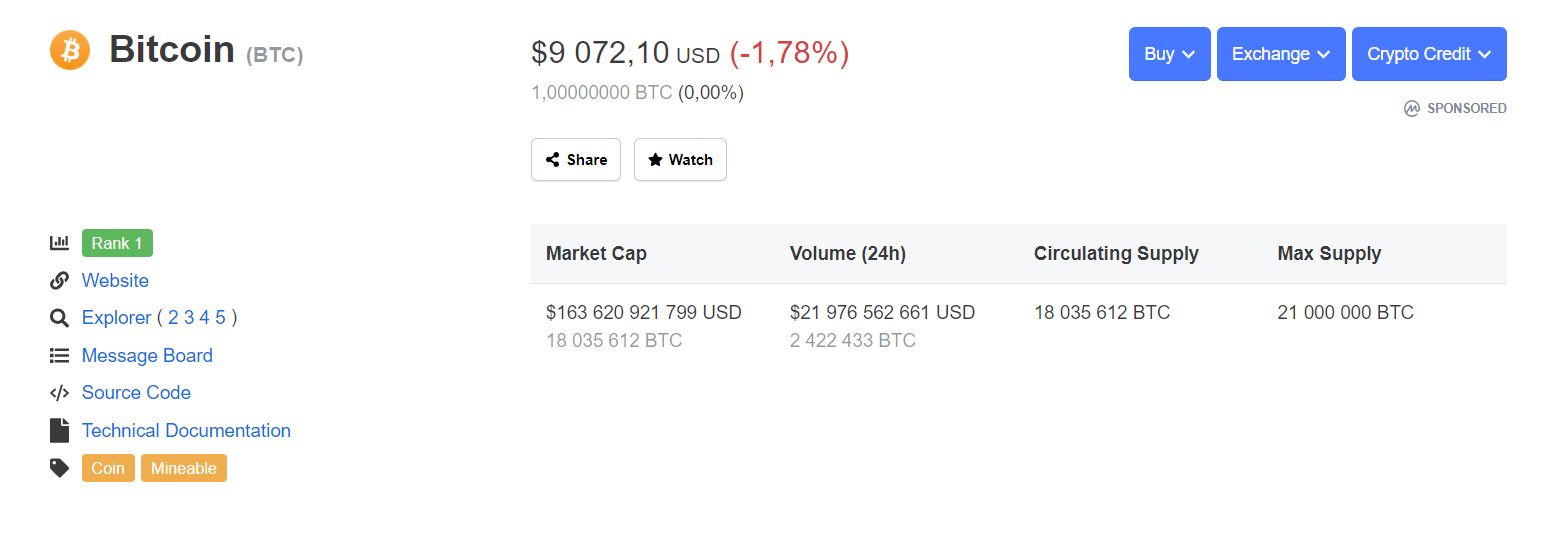Share this Bitcoin page
The height and width of the screenshot is (544, 1542).
(576, 160)
